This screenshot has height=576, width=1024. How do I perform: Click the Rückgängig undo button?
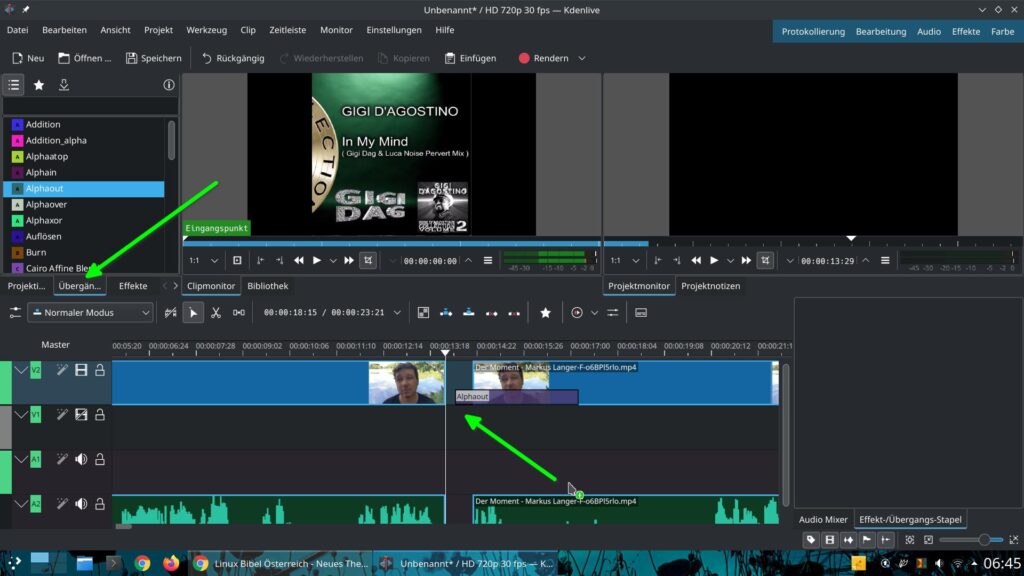pyautogui.click(x=233, y=58)
